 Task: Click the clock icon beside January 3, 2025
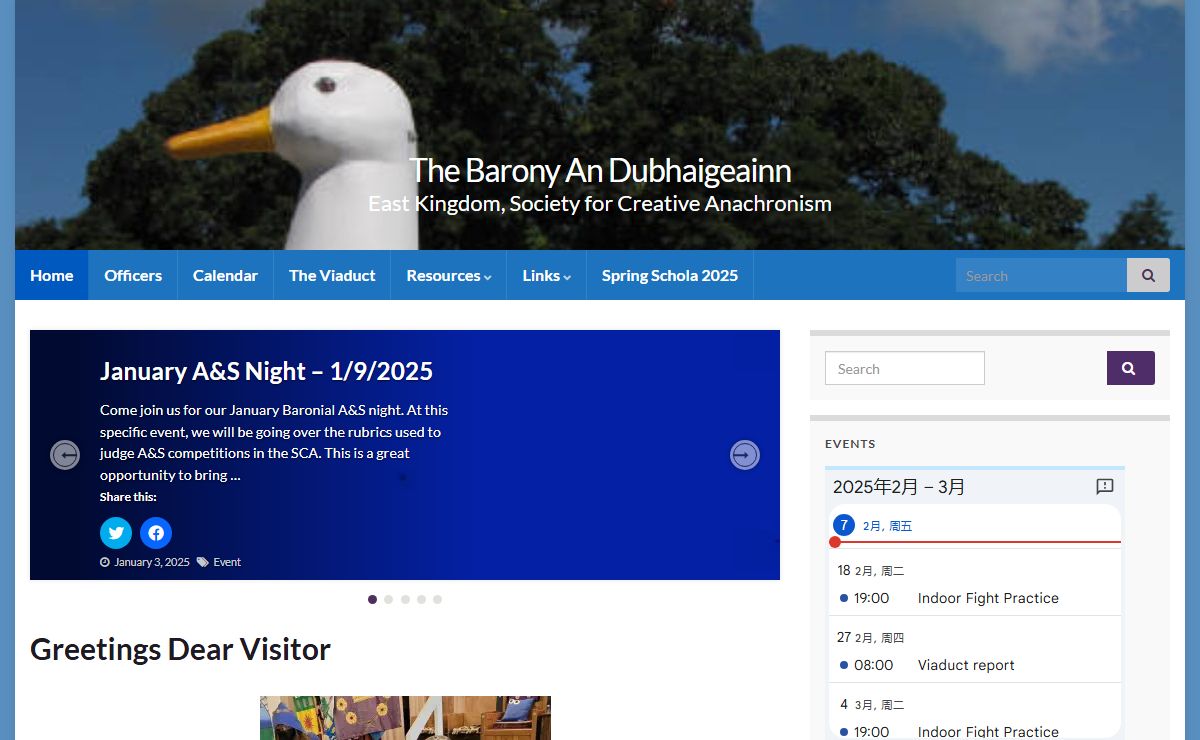[105, 562]
